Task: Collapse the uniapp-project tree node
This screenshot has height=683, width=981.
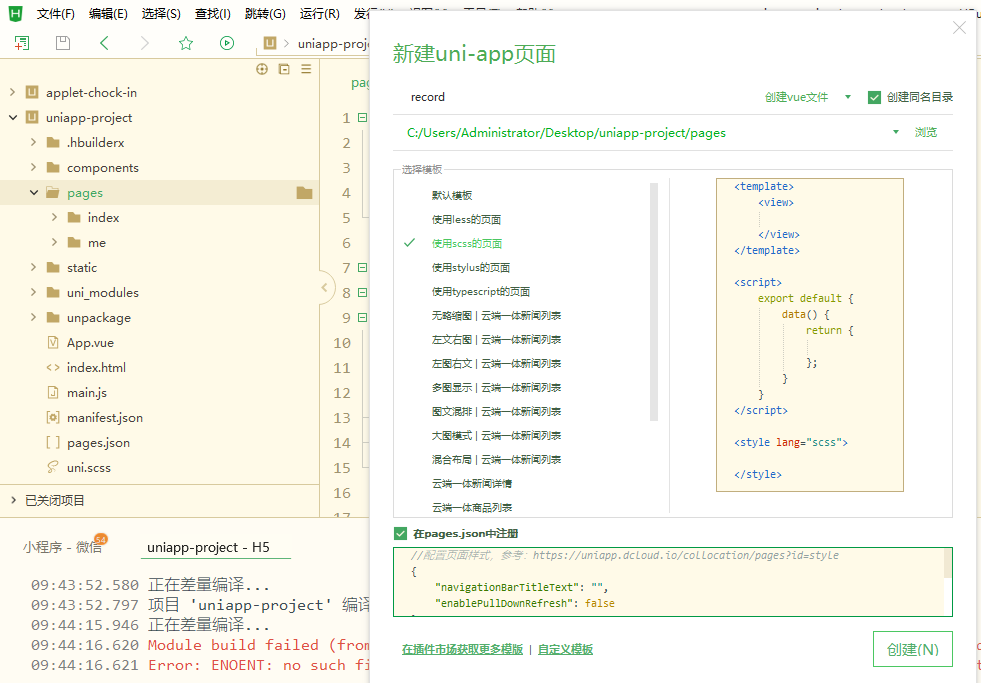Action: (x=13, y=118)
